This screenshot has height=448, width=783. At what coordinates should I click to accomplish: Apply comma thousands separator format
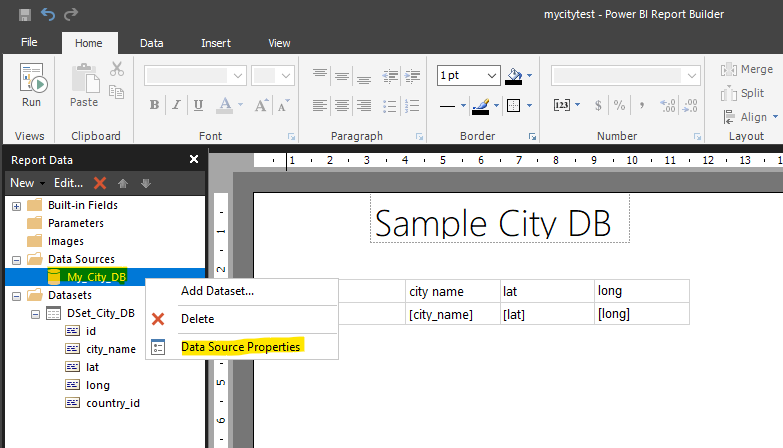pyautogui.click(x=642, y=105)
